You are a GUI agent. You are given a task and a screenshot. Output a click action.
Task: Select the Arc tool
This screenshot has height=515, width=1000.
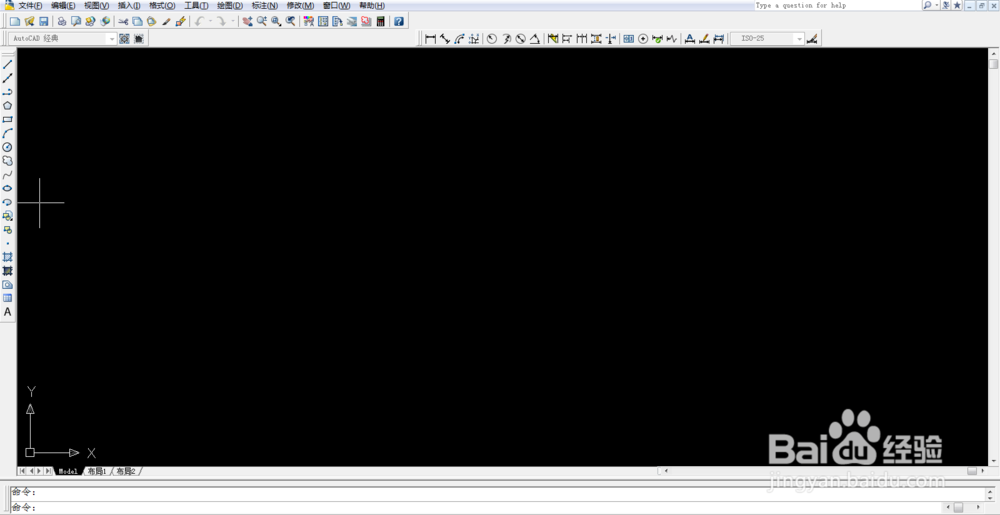click(x=8, y=133)
